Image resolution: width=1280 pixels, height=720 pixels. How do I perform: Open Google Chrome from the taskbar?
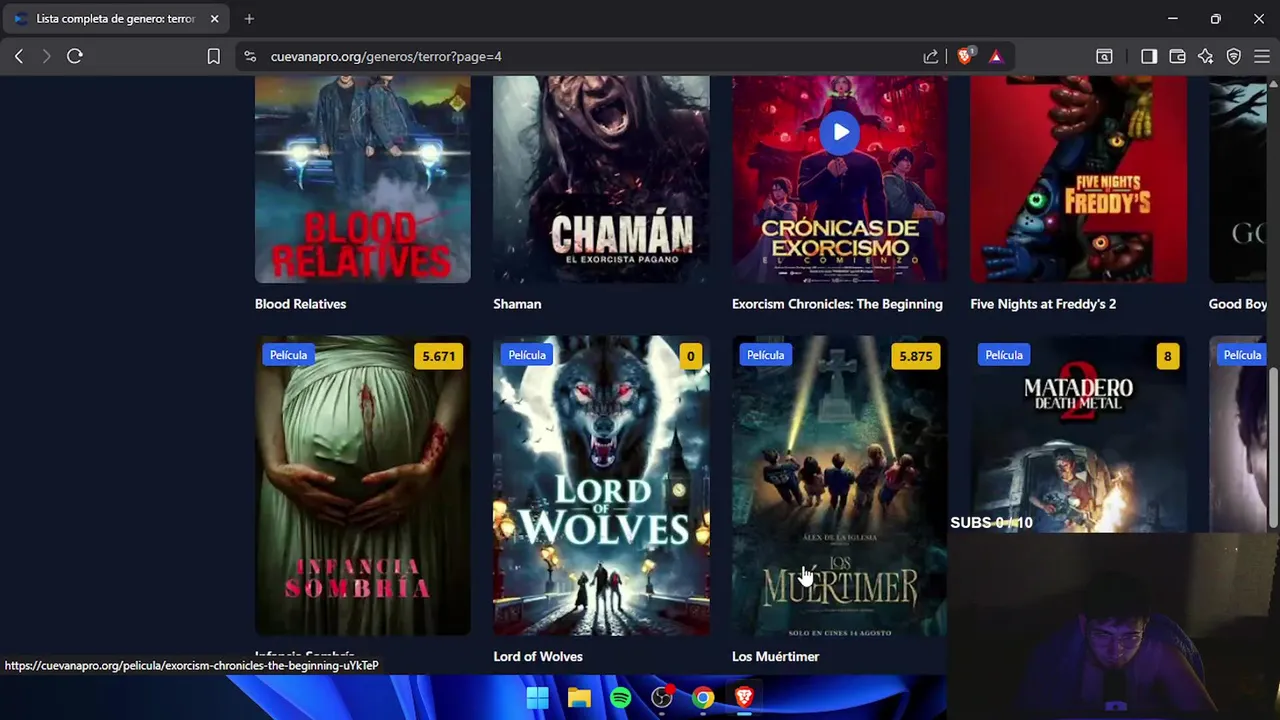tap(703, 697)
